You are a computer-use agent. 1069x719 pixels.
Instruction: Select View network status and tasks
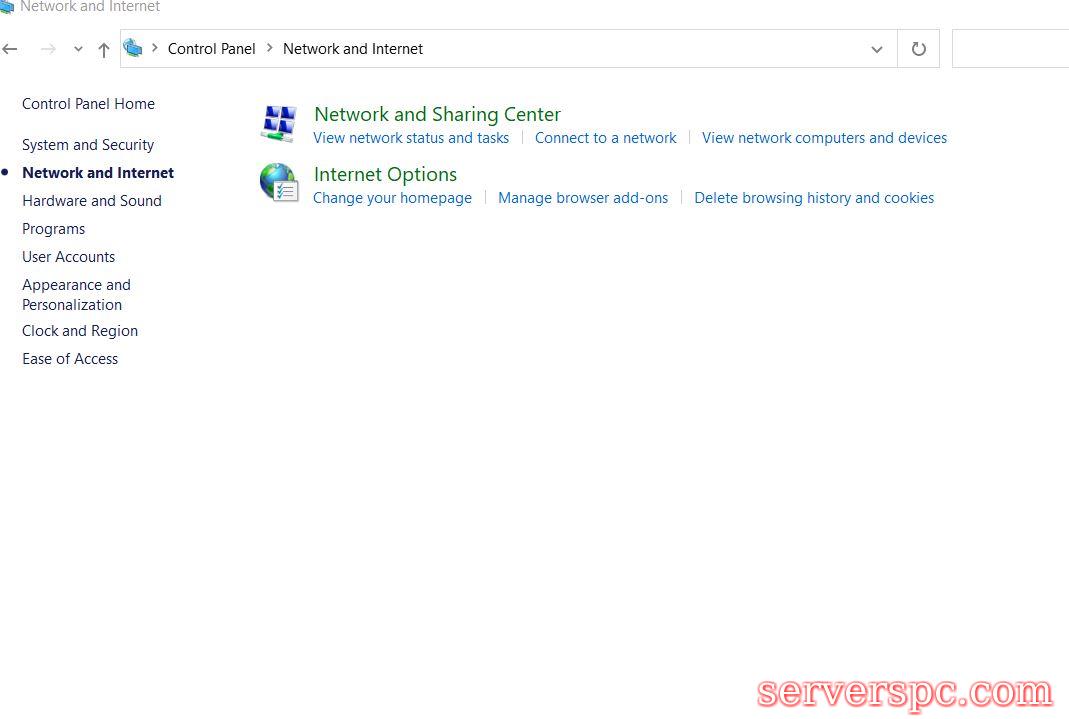(x=411, y=138)
